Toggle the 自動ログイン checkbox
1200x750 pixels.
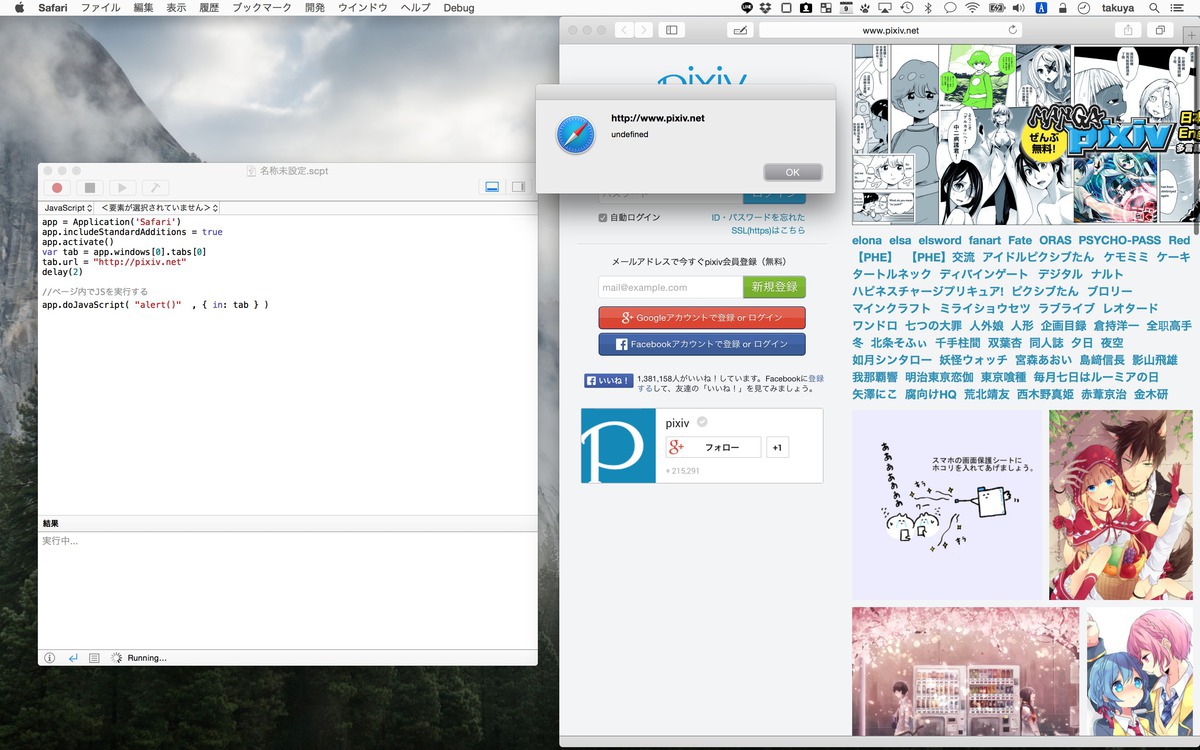[603, 217]
